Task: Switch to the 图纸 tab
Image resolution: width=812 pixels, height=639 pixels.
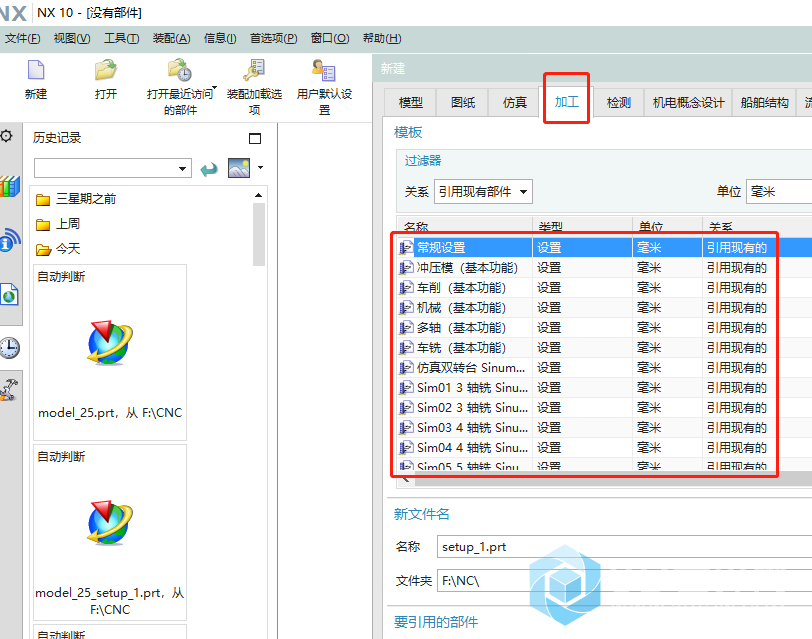Action: [x=463, y=103]
